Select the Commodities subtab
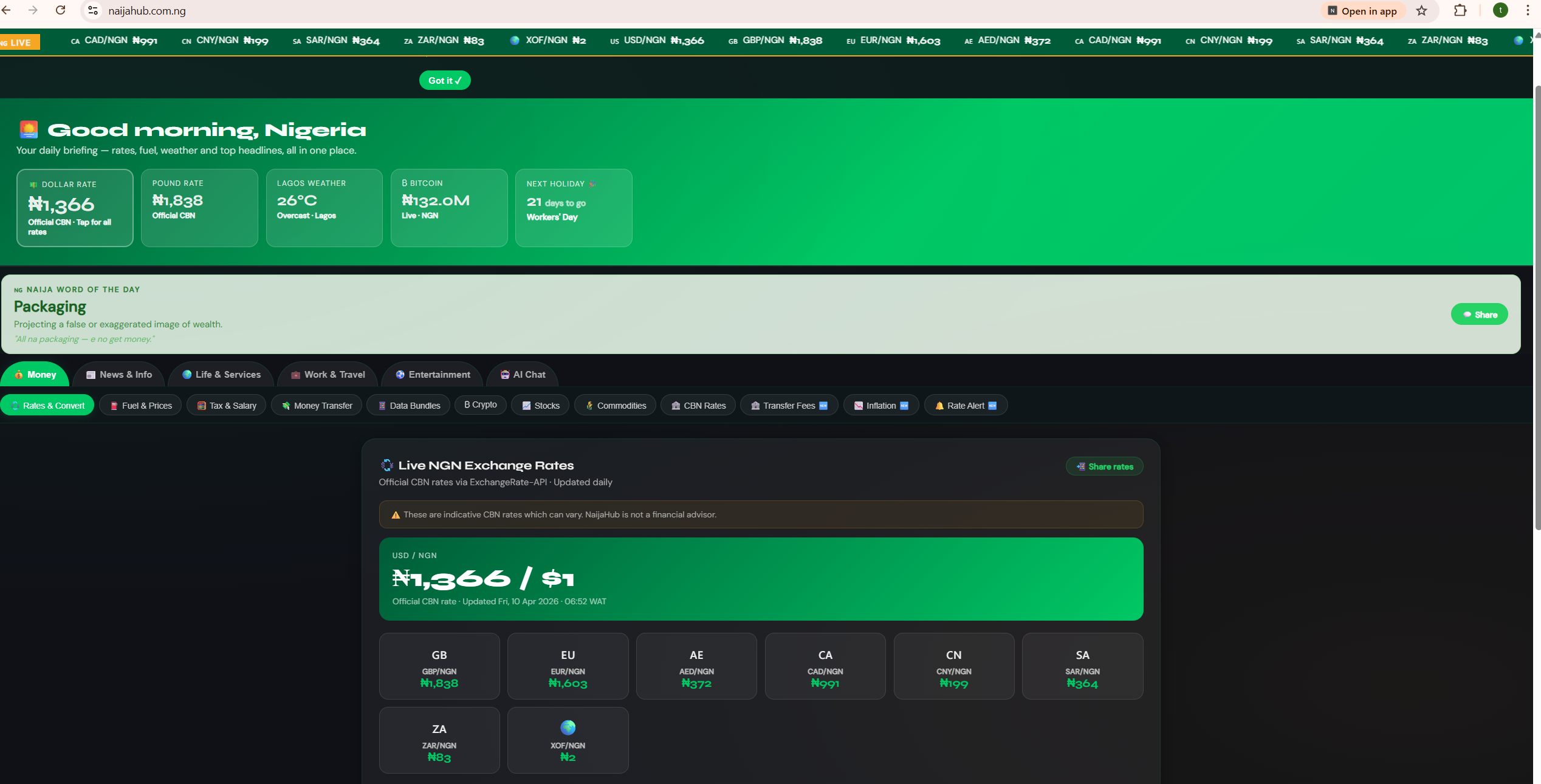The height and width of the screenshot is (784, 1541). (615, 406)
